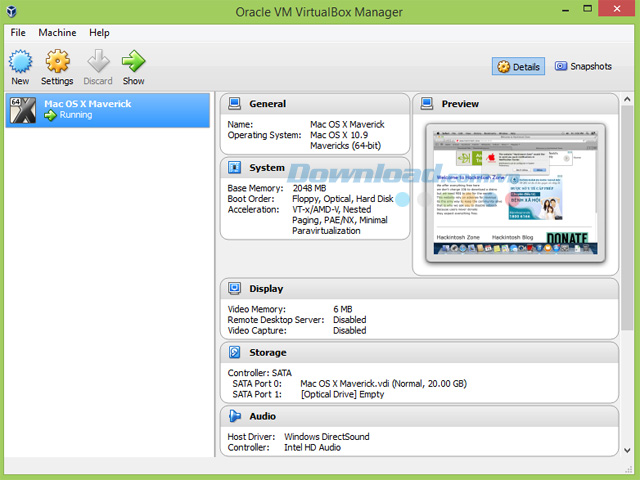This screenshot has width=640, height=480.
Task: Click the scroll down arrow of details pane
Action: click(627, 451)
